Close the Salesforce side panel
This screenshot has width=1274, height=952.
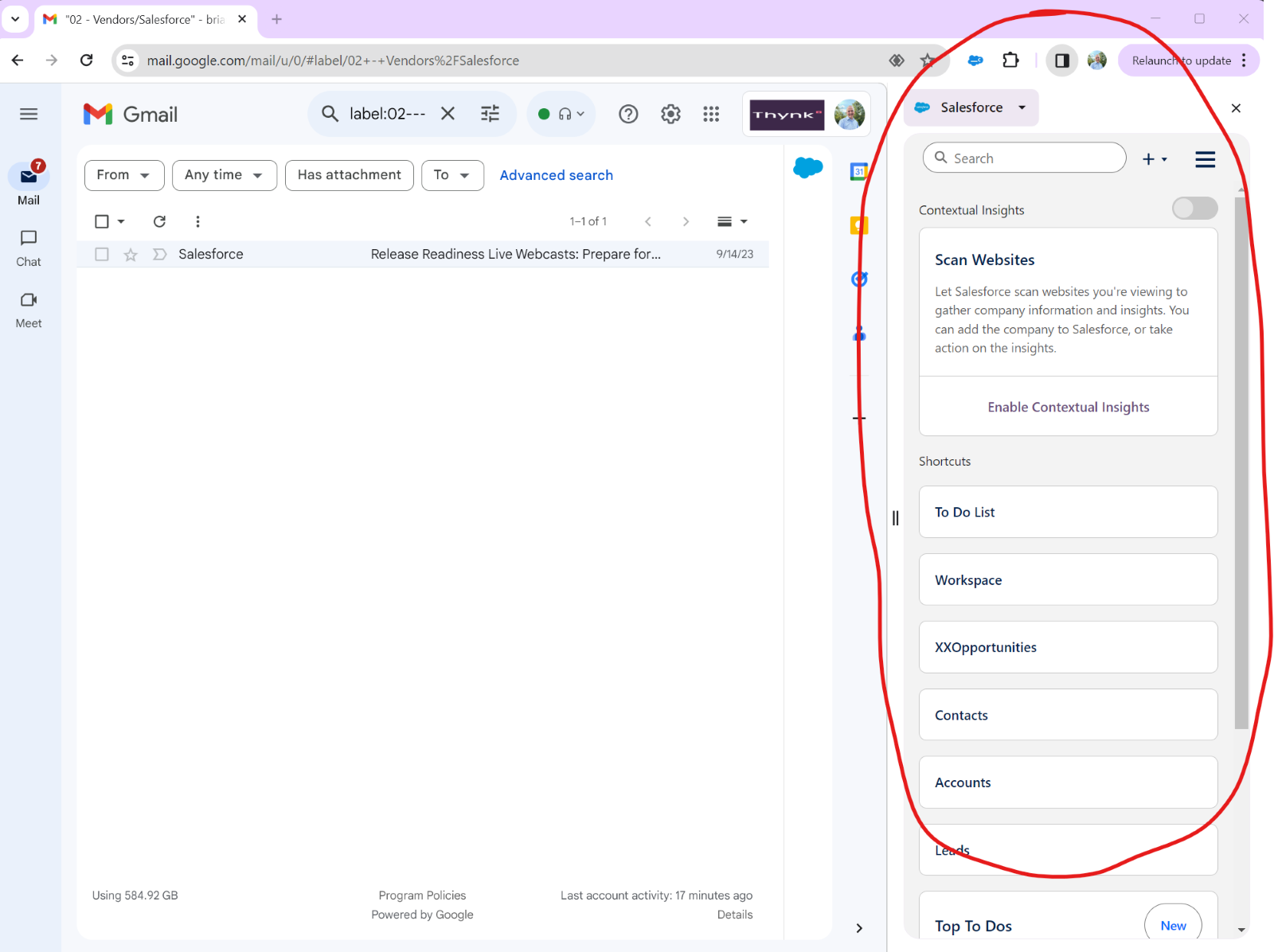point(1236,108)
